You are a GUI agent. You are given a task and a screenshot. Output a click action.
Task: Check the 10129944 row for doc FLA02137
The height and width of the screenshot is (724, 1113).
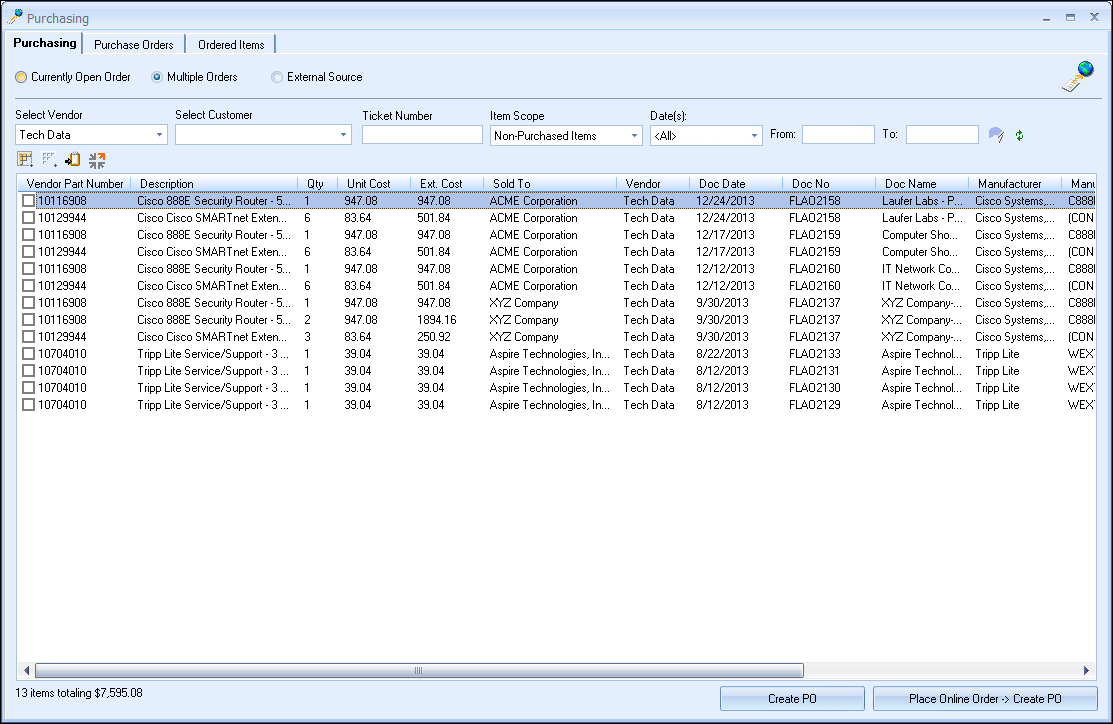[28, 337]
